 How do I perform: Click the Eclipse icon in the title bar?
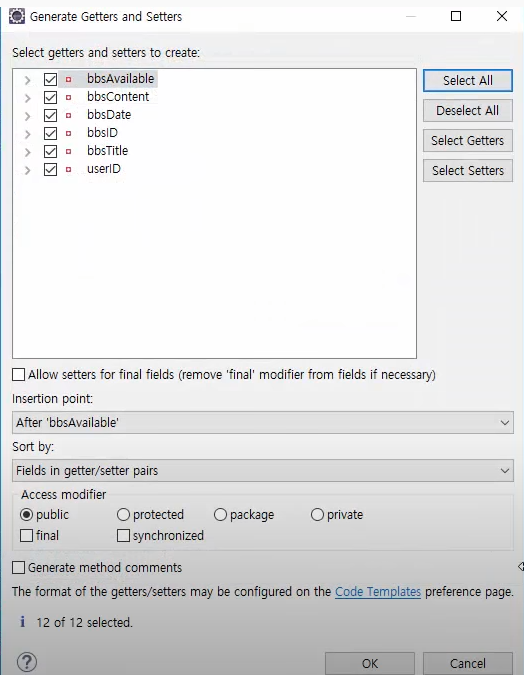click(17, 16)
